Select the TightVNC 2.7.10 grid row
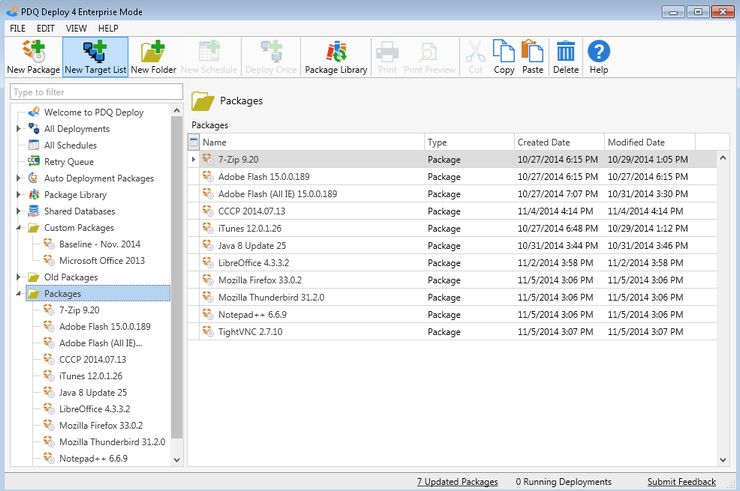Viewport: 740px width, 491px height. 452,332
